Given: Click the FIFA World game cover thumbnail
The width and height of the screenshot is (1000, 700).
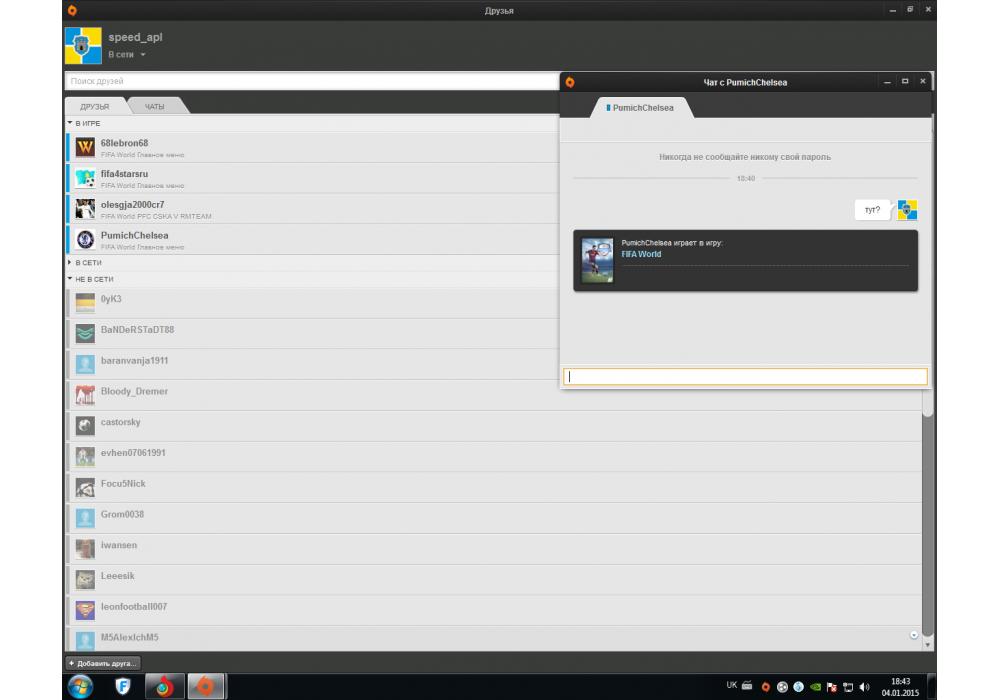Looking at the screenshot, I should pos(598,260).
